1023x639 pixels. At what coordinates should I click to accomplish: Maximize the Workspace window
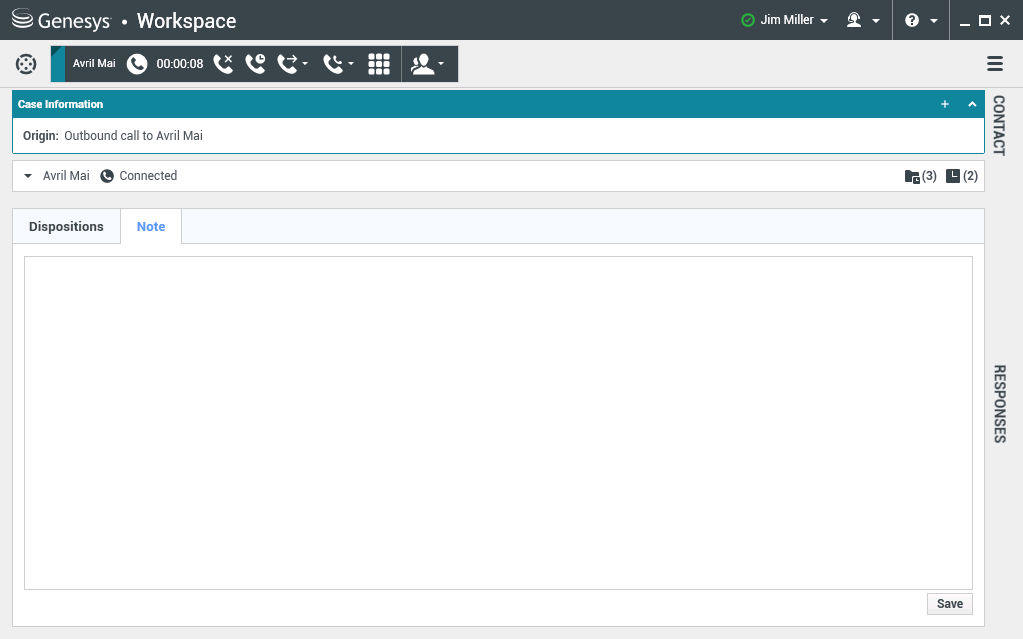pyautogui.click(x=985, y=21)
